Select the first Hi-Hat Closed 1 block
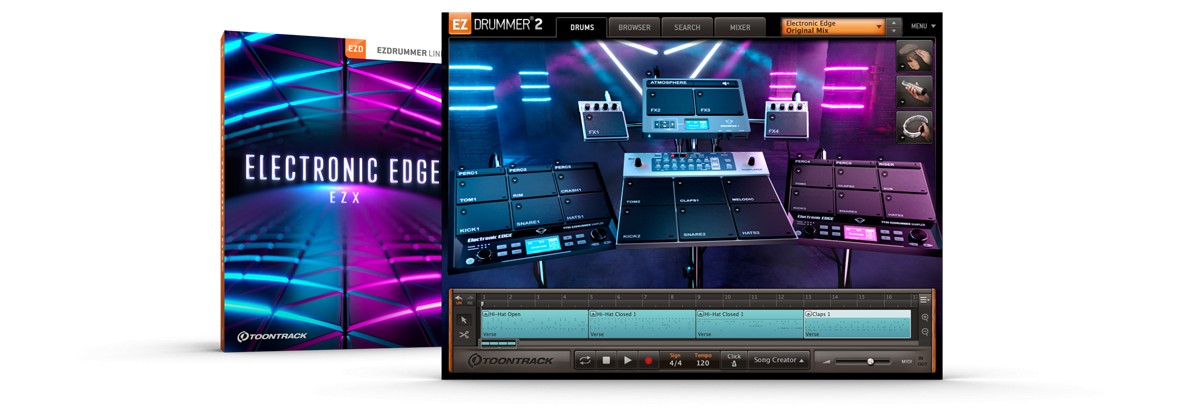The image size is (1200, 408). coord(642,324)
